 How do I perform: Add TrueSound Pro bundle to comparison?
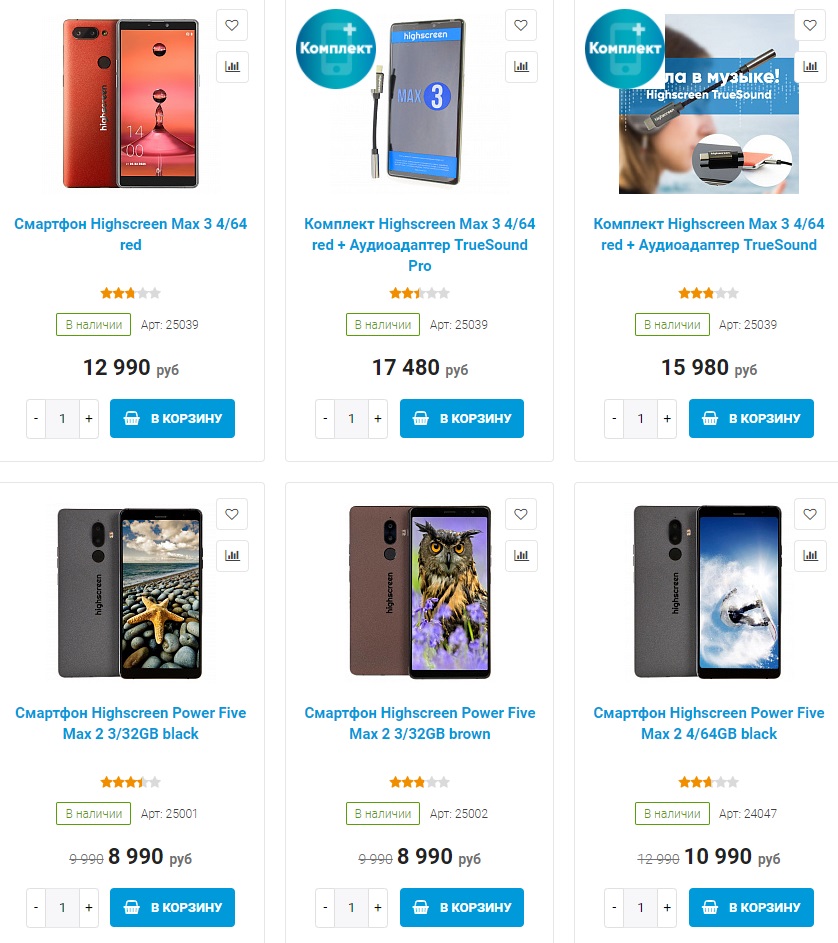pyautogui.click(x=521, y=67)
